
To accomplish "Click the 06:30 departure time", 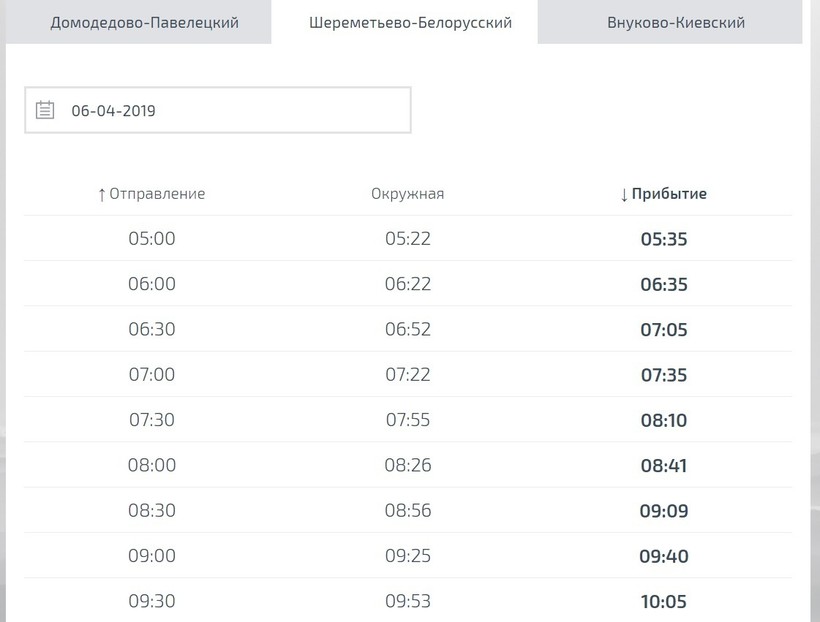I will pos(152,329).
